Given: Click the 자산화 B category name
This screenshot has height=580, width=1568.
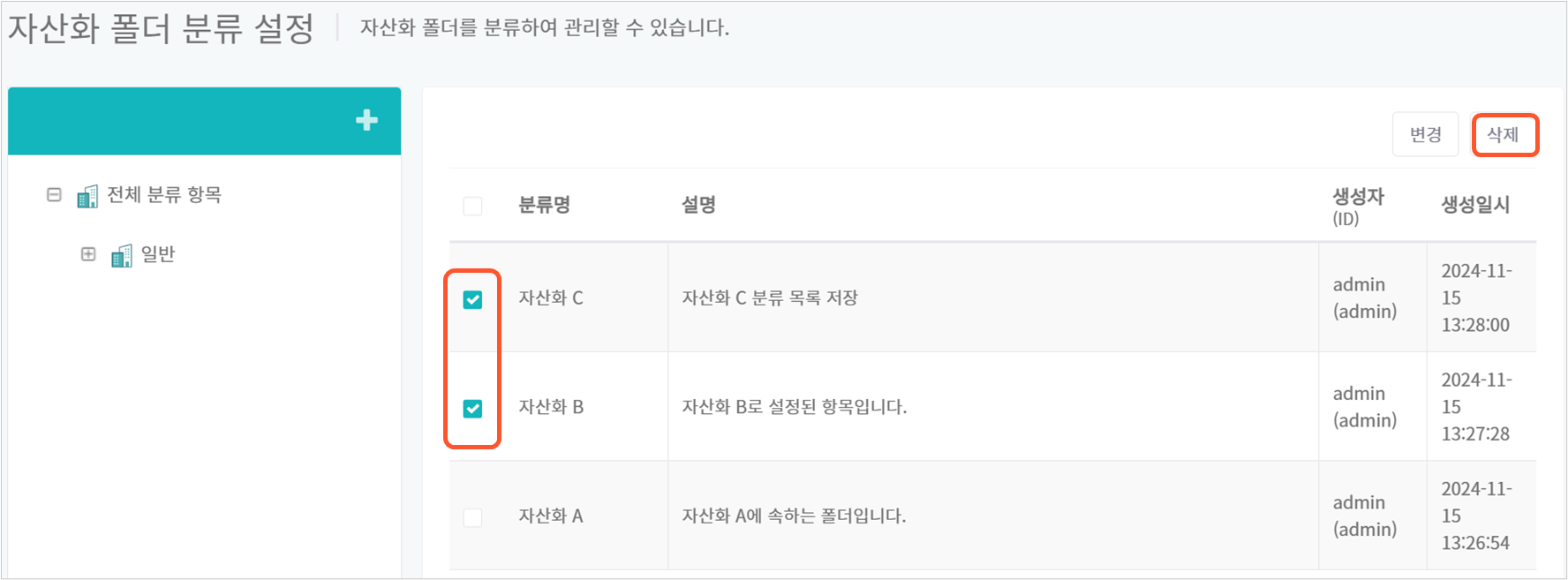Looking at the screenshot, I should 551,407.
